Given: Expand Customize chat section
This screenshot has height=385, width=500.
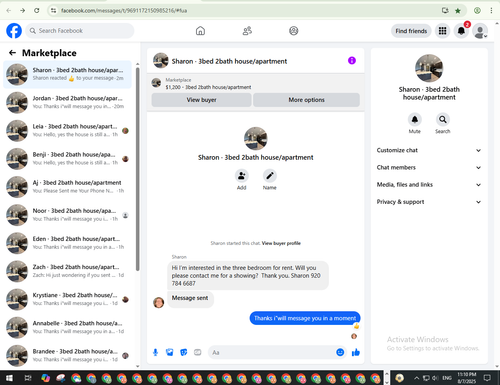Looking at the screenshot, I should click(429, 150).
